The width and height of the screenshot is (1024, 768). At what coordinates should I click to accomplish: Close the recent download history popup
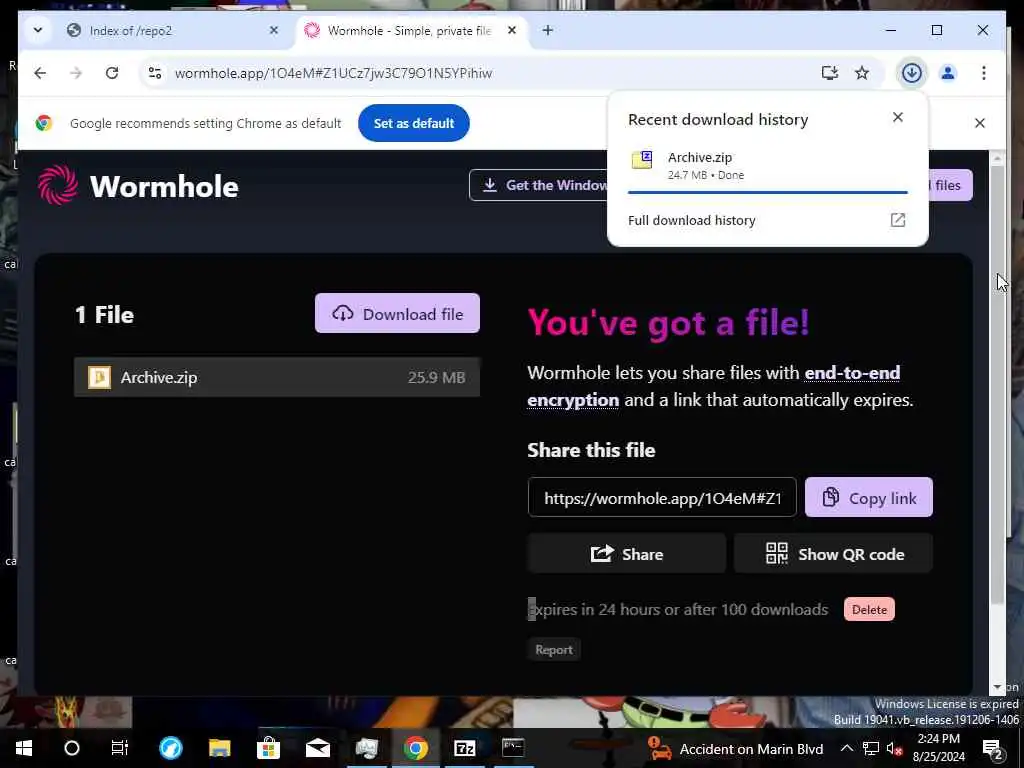(898, 117)
